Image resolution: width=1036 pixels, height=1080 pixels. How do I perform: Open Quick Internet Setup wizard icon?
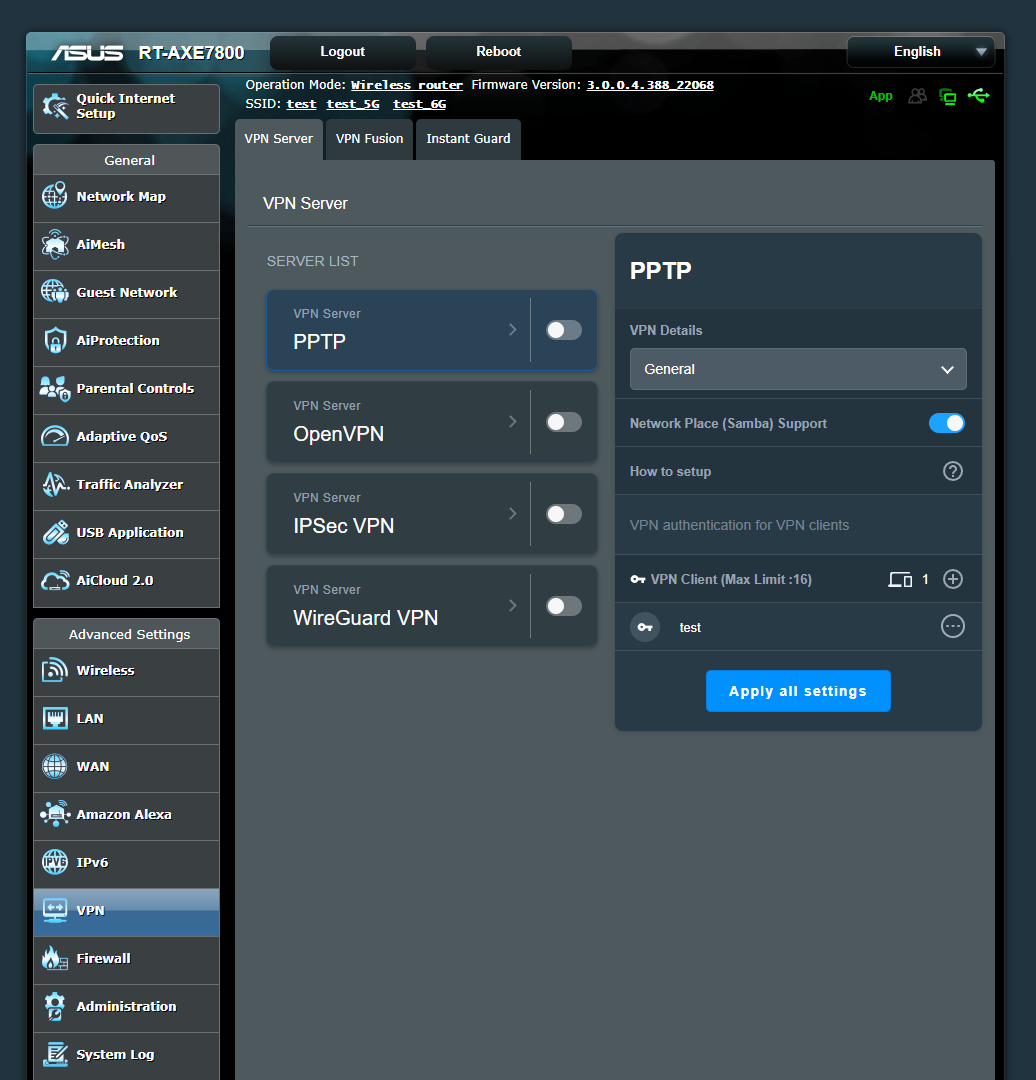(55, 106)
